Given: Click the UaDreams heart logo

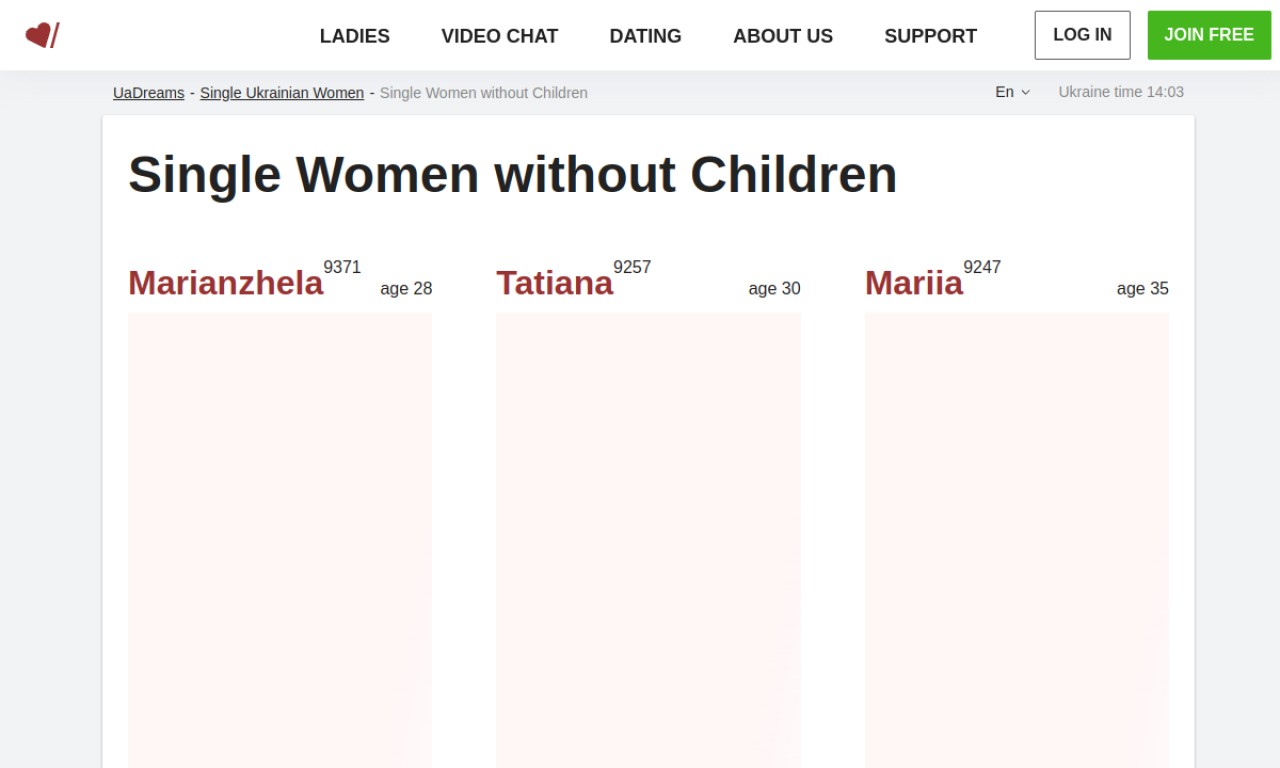Looking at the screenshot, I should tap(42, 35).
